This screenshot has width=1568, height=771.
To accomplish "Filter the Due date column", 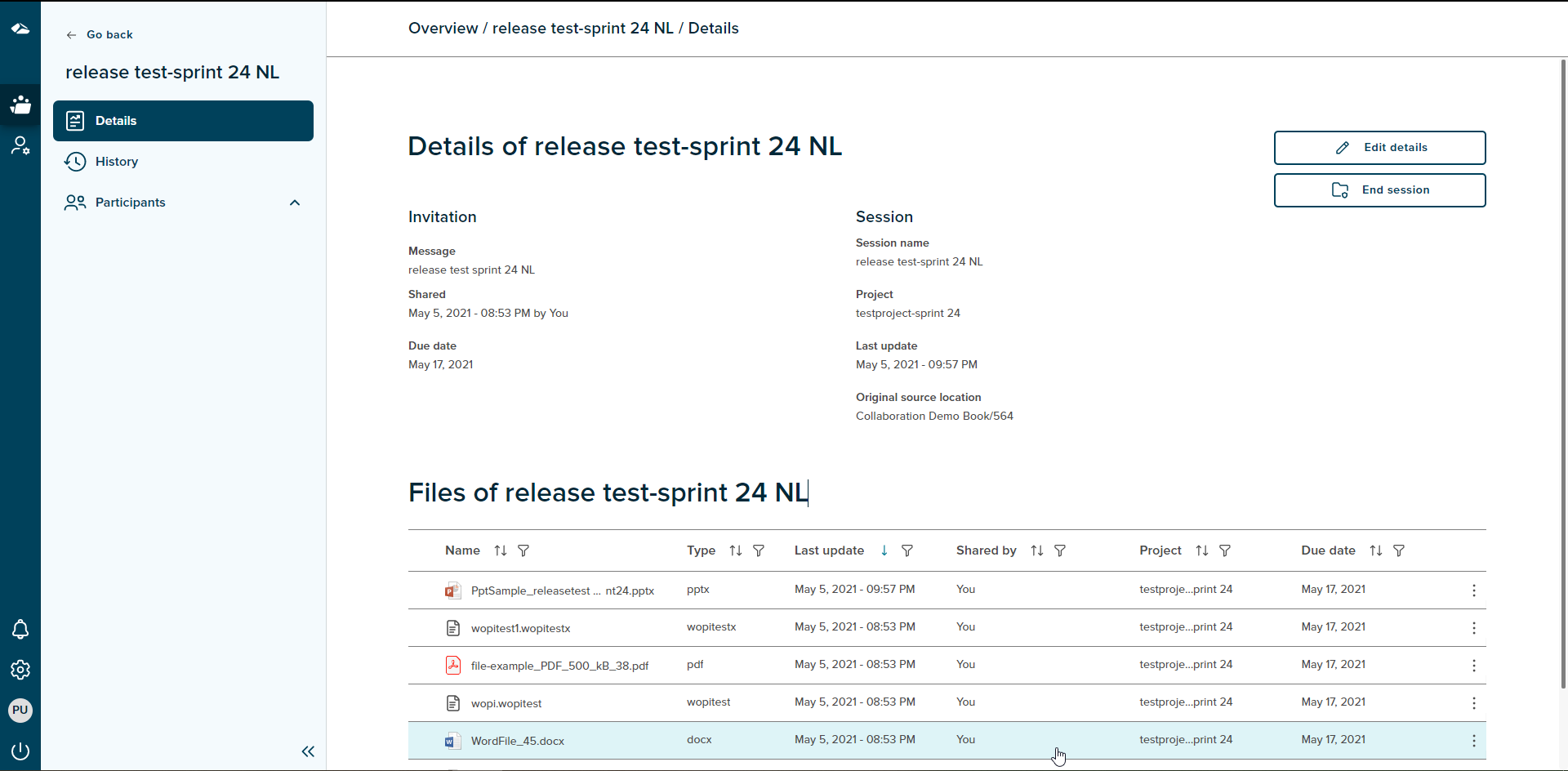I will point(1399,550).
